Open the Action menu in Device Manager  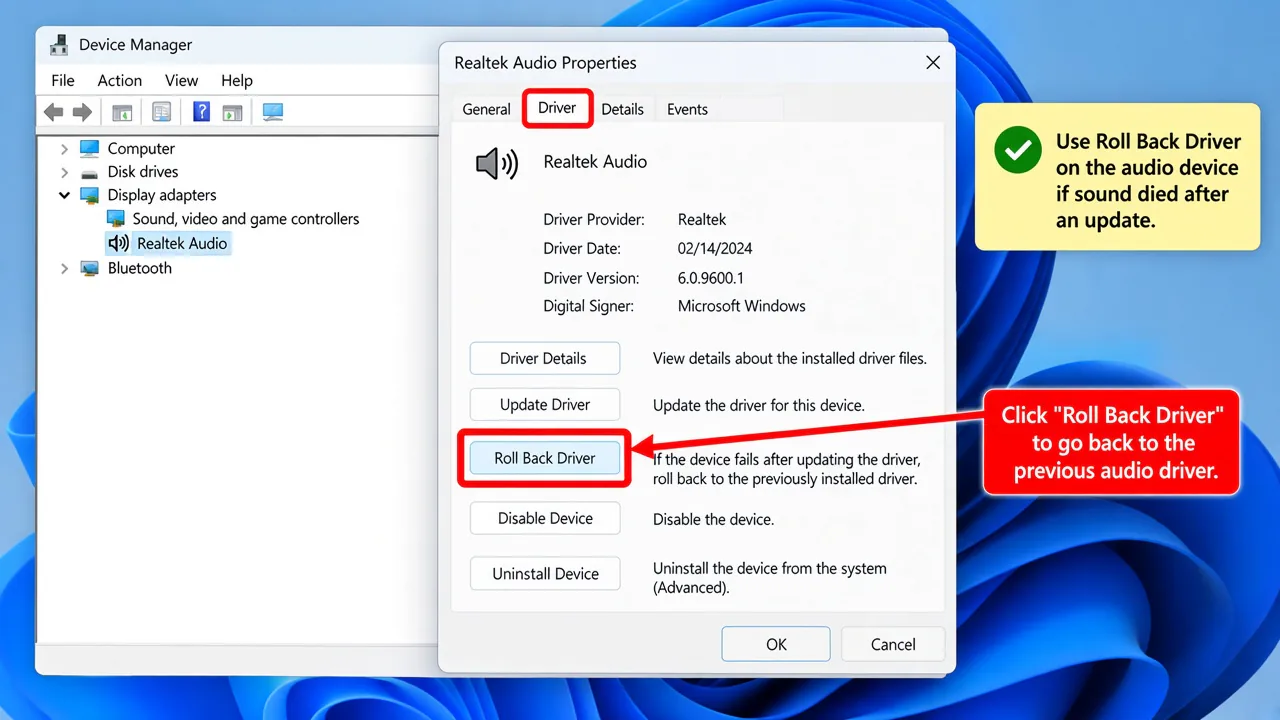[x=119, y=80]
